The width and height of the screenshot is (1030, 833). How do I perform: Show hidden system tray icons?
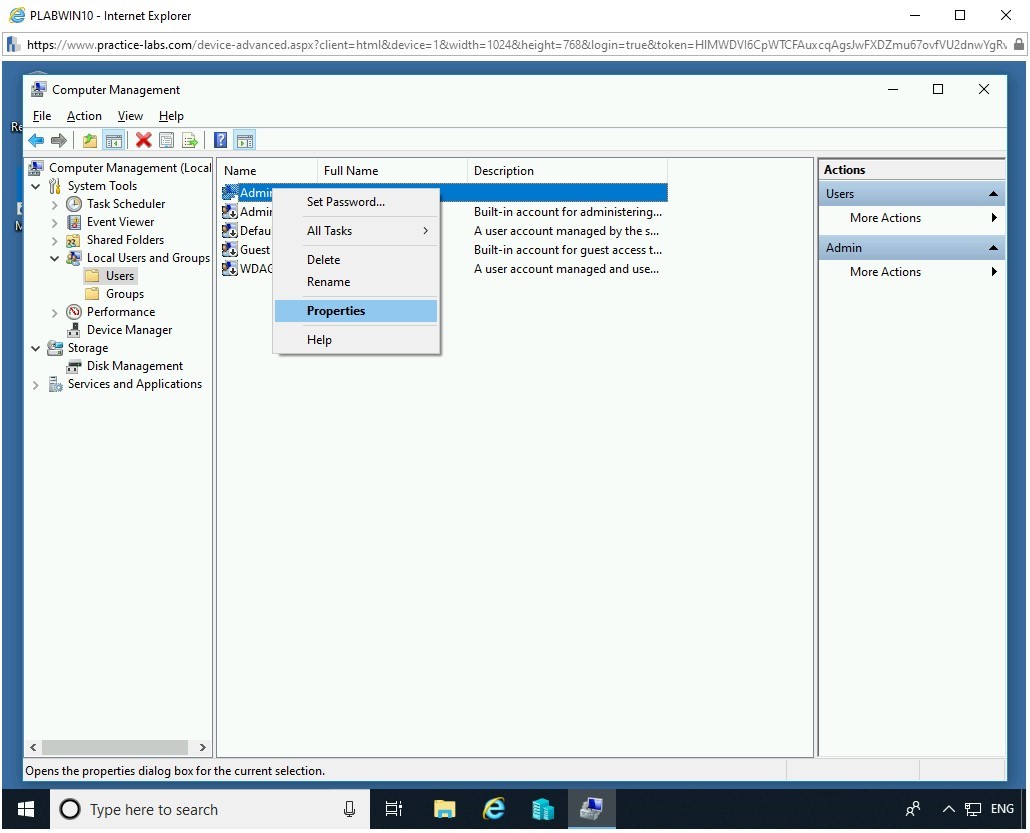[x=949, y=809]
